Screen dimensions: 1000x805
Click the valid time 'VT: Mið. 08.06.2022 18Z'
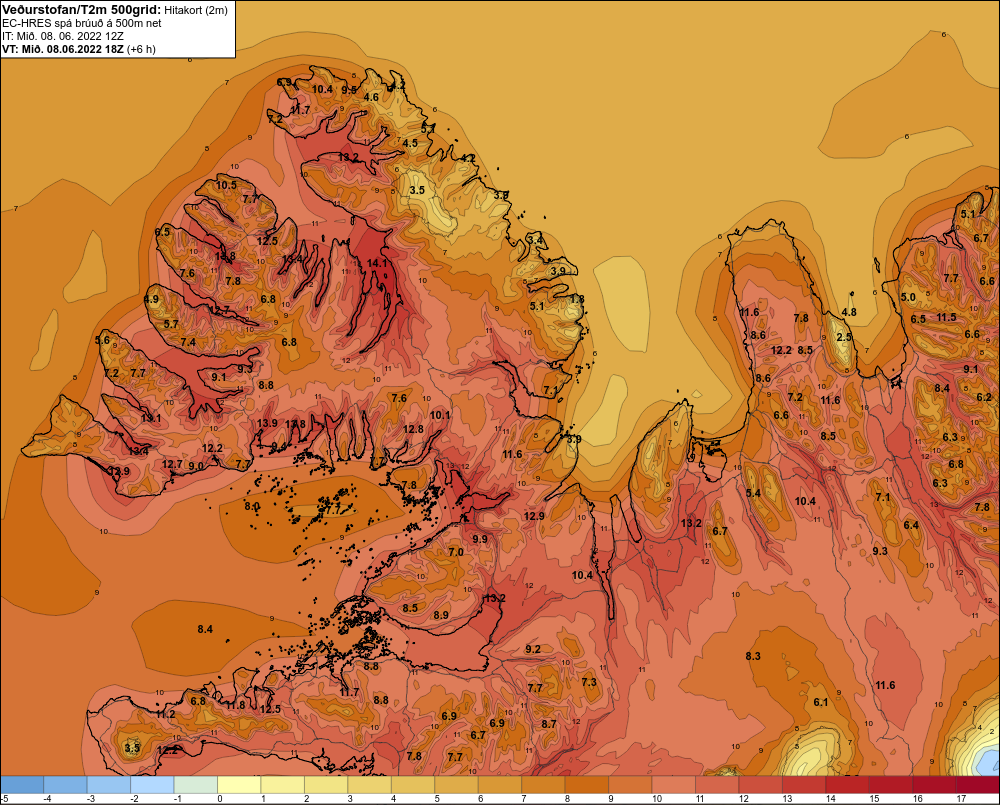[x=62, y=48]
